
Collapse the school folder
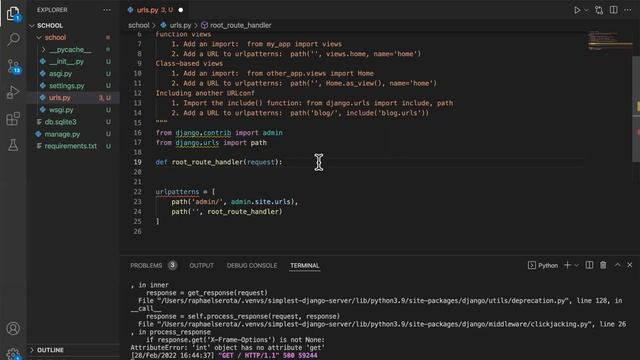(55, 37)
